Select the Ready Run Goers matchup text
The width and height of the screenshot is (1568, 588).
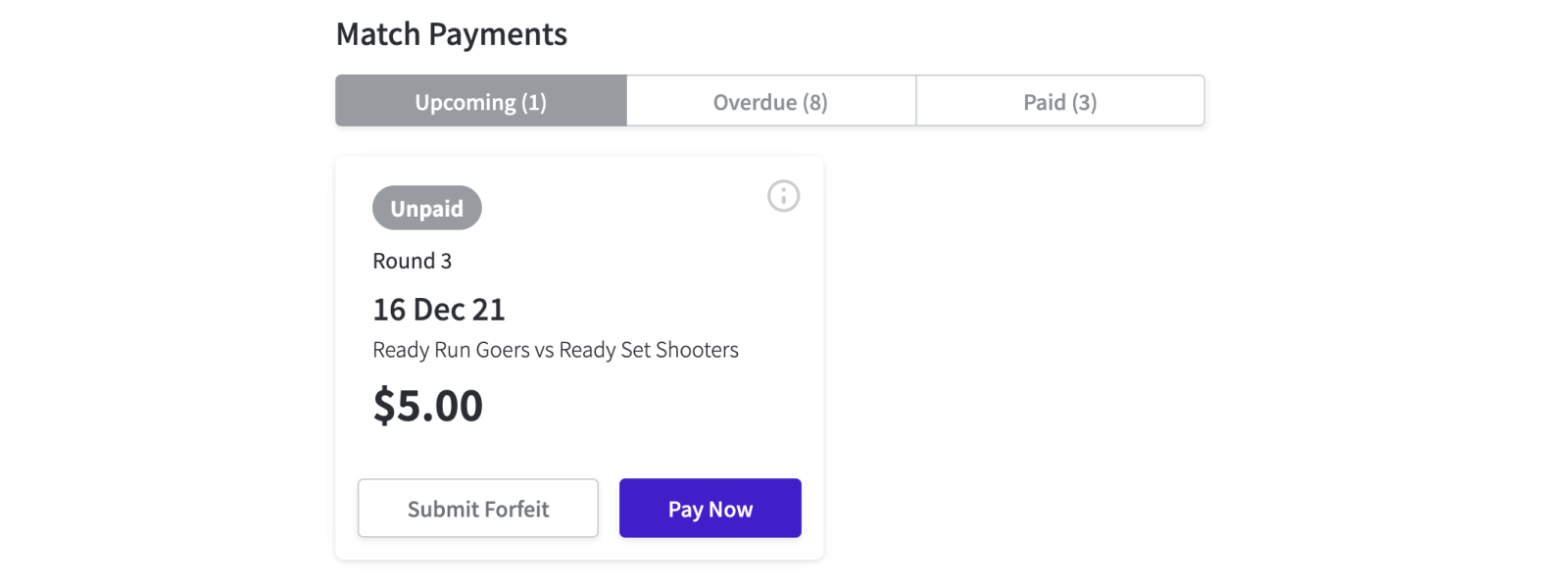tap(555, 349)
